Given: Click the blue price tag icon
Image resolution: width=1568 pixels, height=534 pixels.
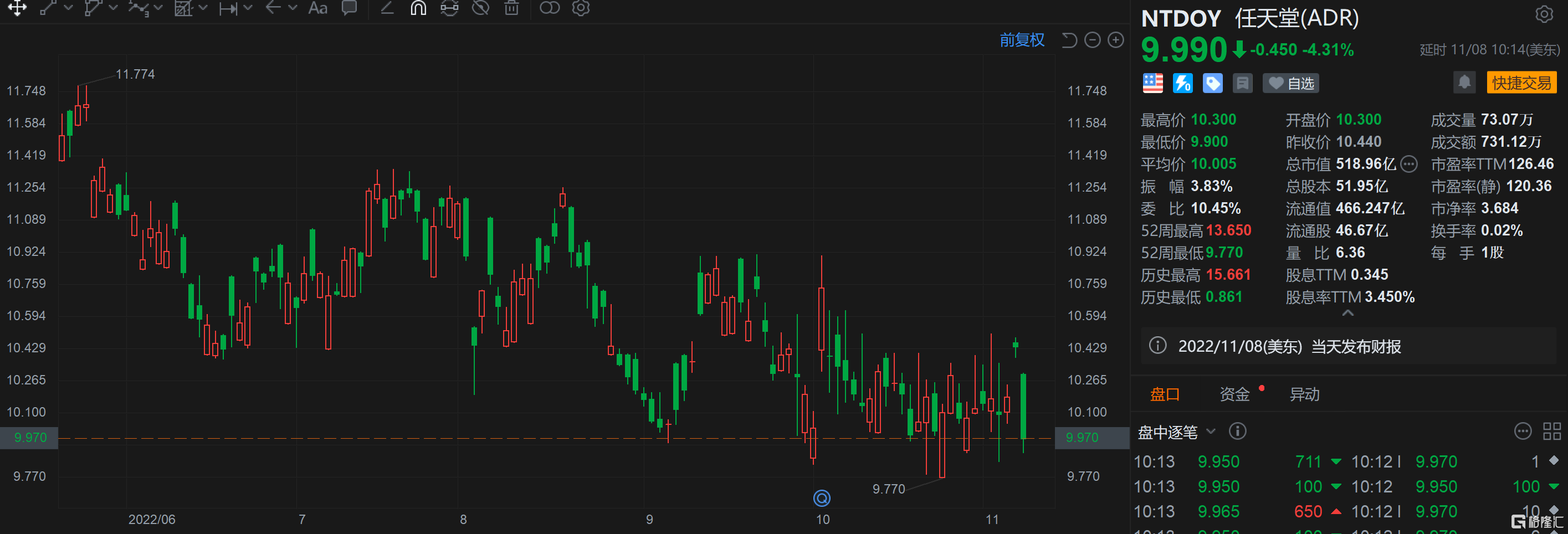Looking at the screenshot, I should [1212, 84].
